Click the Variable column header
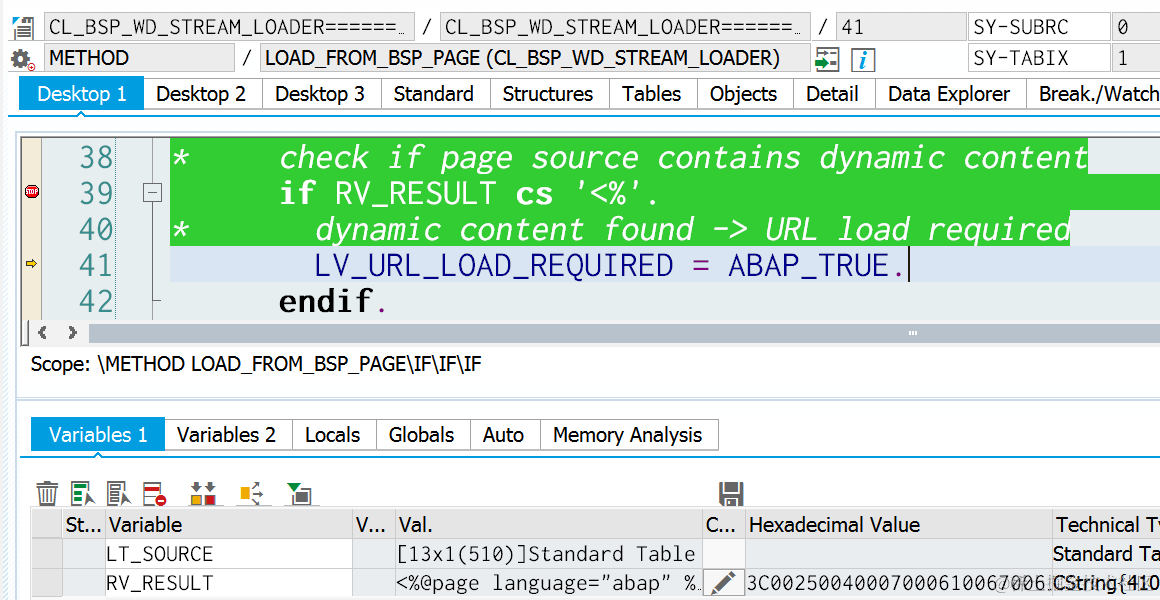The height and width of the screenshot is (600, 1160). [x=229, y=525]
